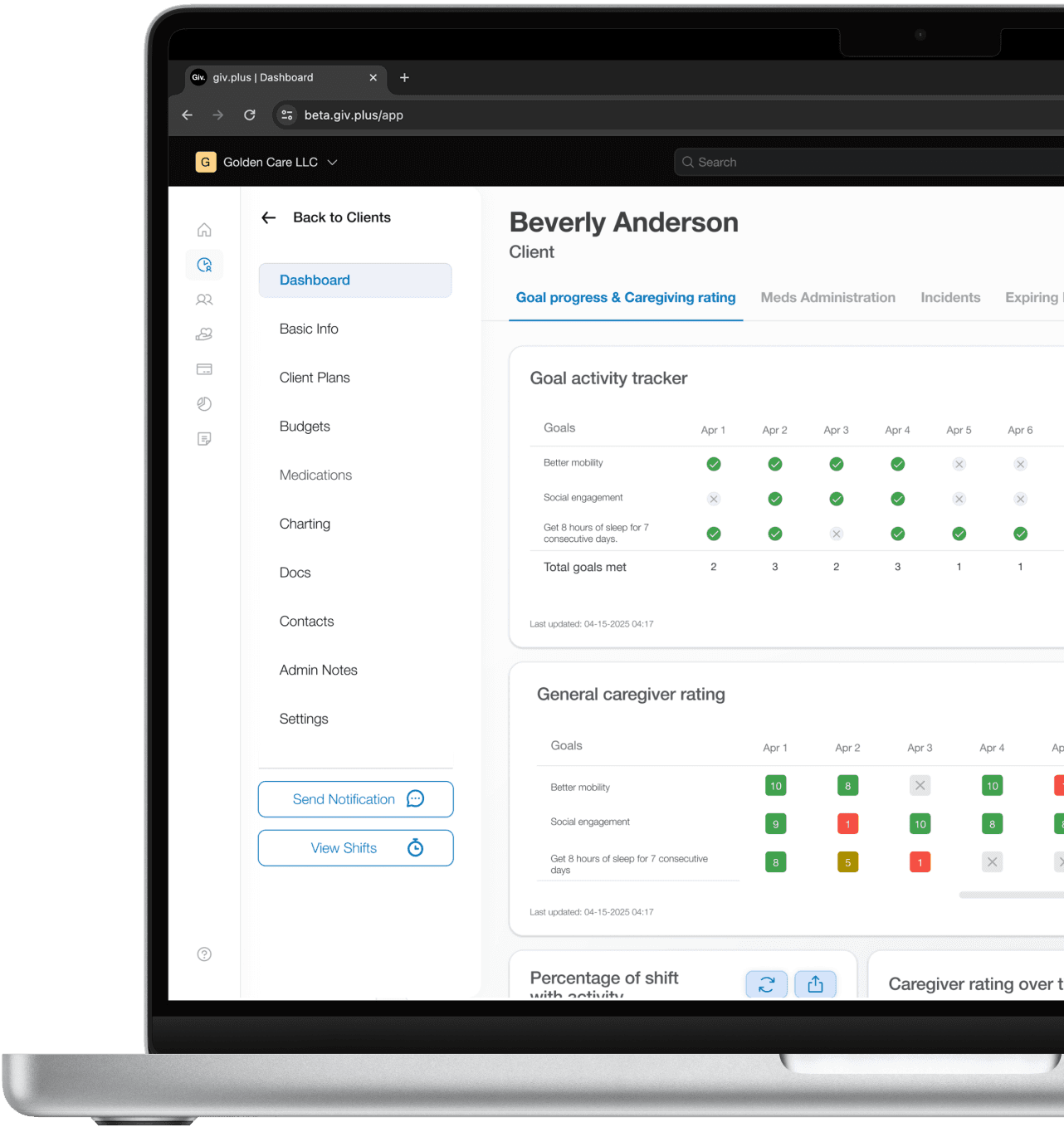1064x1127 pixels.
Task: Open the Home icon in the sidebar
Action: [204, 230]
